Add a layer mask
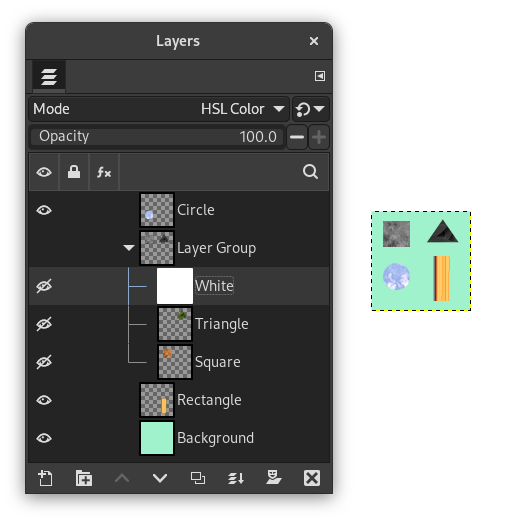Screen dimensions: 508x522 tap(274, 477)
